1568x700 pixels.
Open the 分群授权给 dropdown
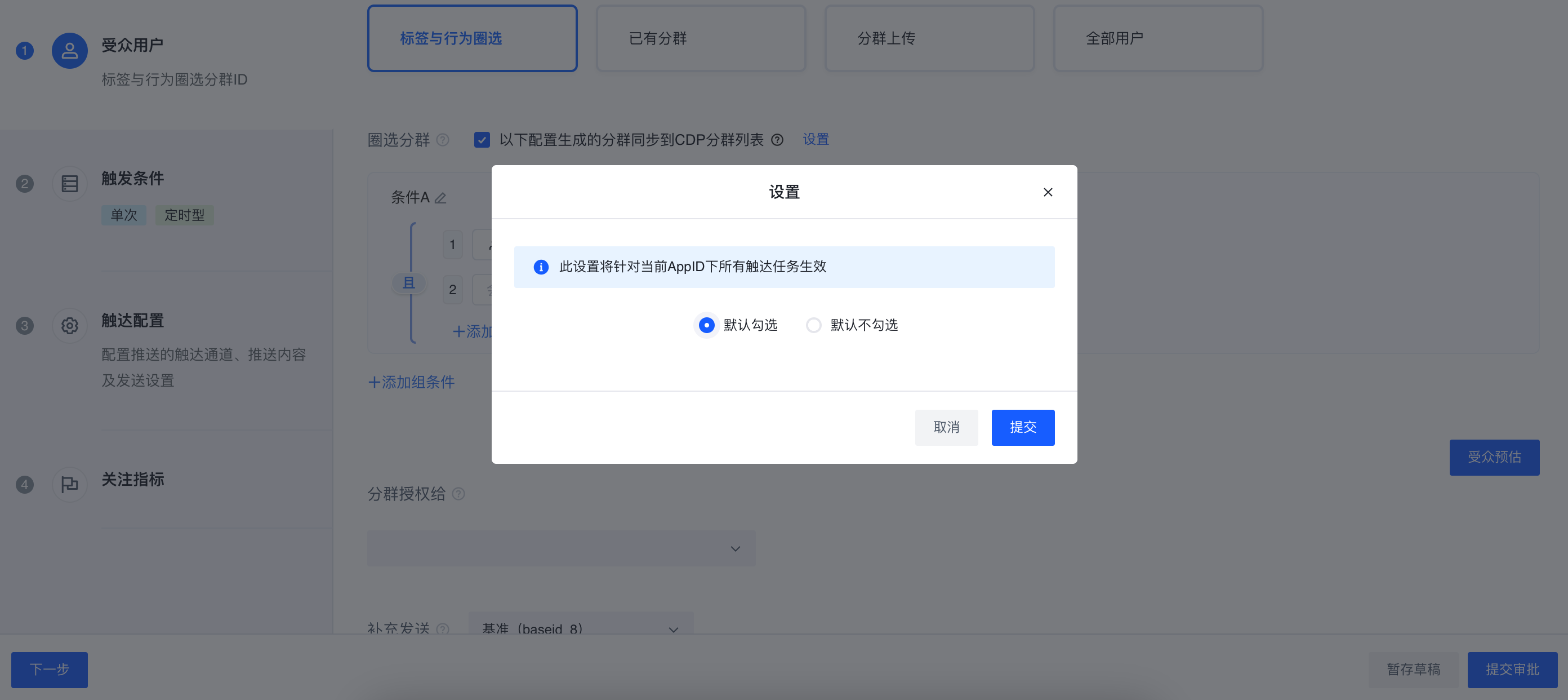point(560,548)
